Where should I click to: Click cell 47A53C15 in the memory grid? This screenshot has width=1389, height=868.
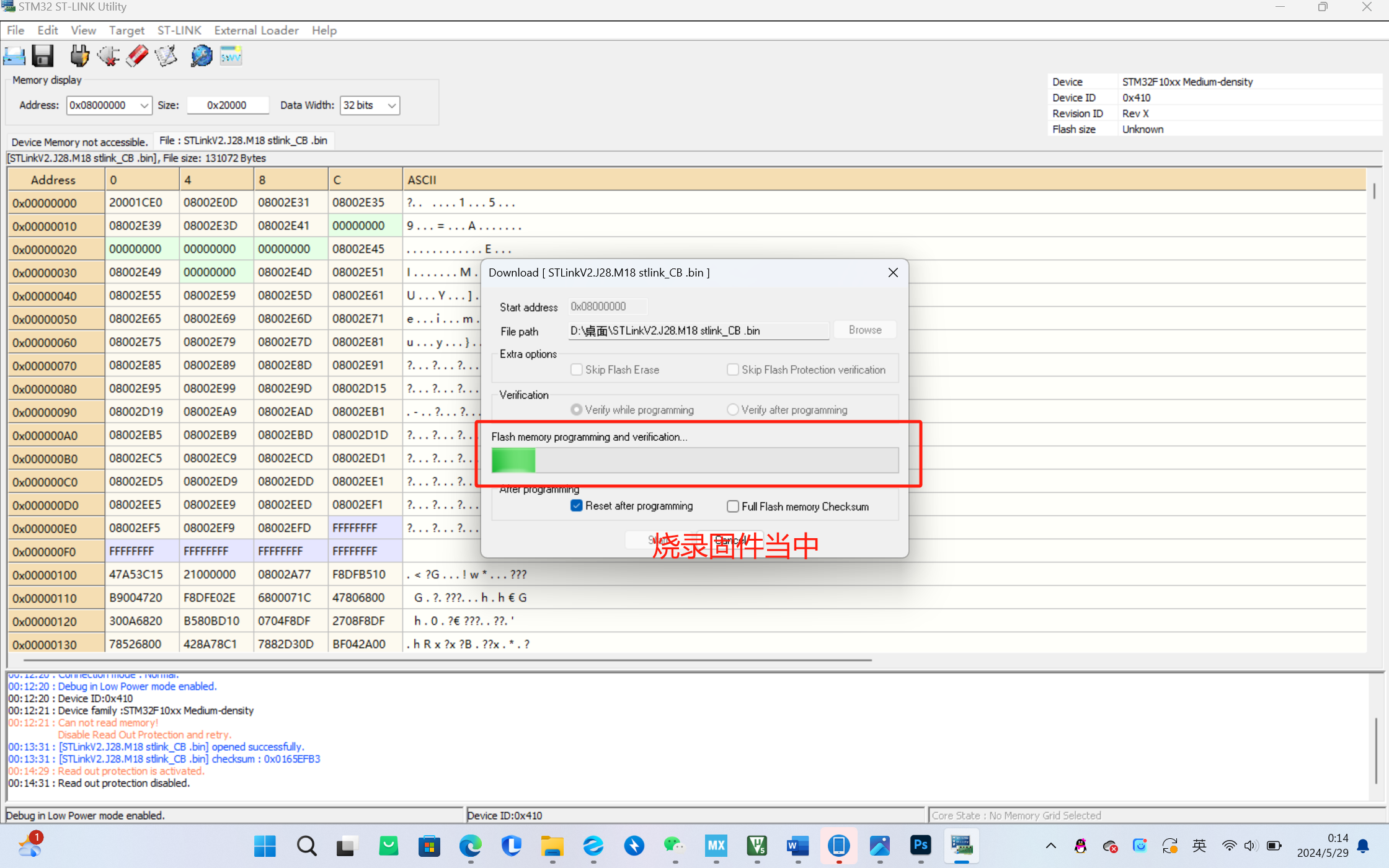pos(142,575)
